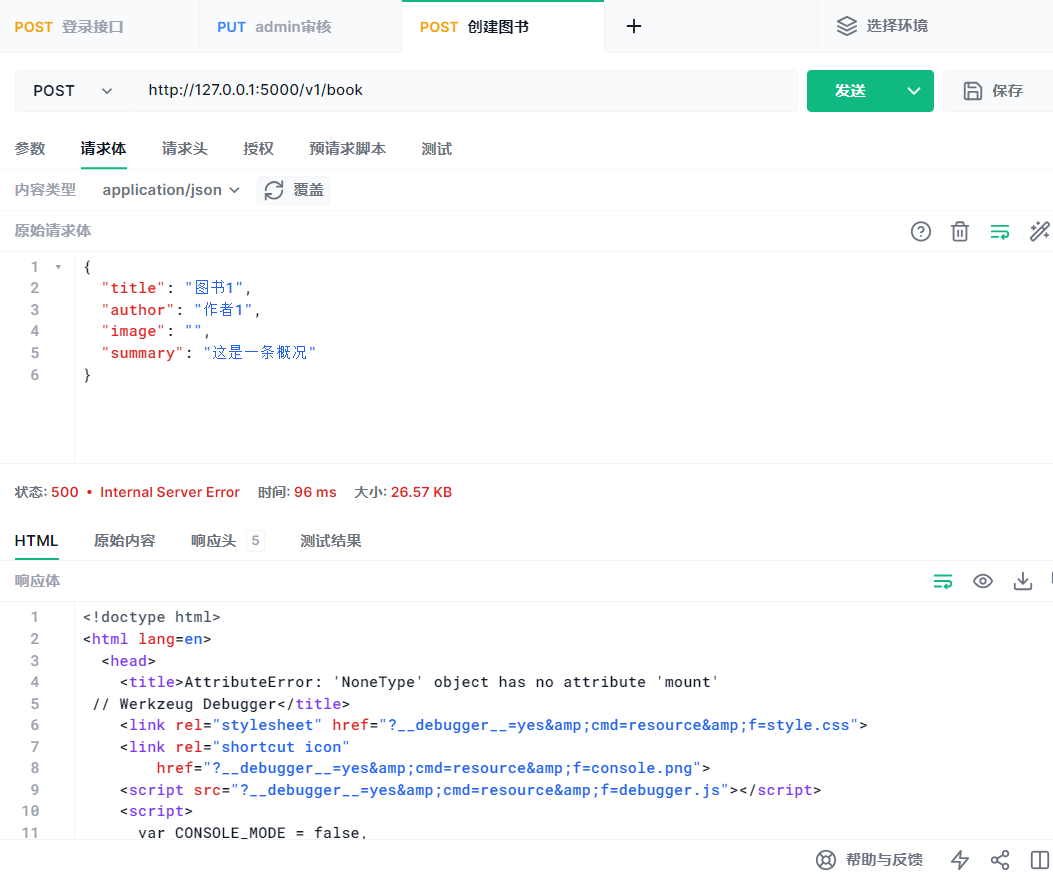Click the request URL input field
Image resolution: width=1053 pixels, height=880 pixels.
[450, 90]
